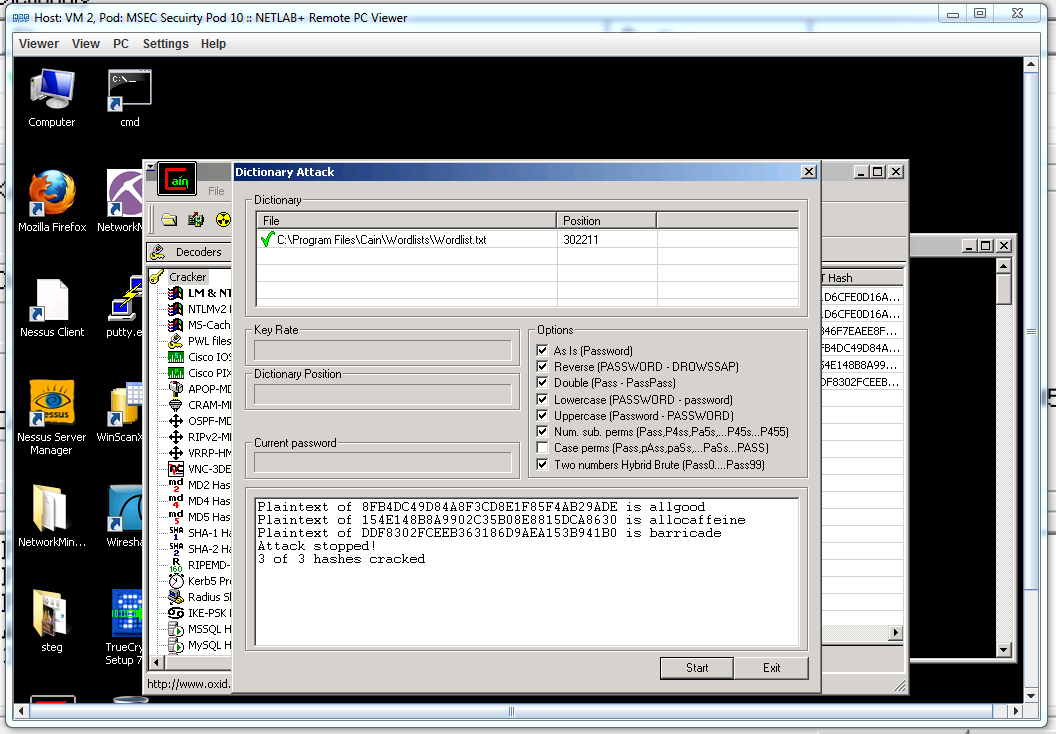The height and width of the screenshot is (734, 1056).
Task: Select the MySQL Hashes tree item
Action: coord(200,645)
